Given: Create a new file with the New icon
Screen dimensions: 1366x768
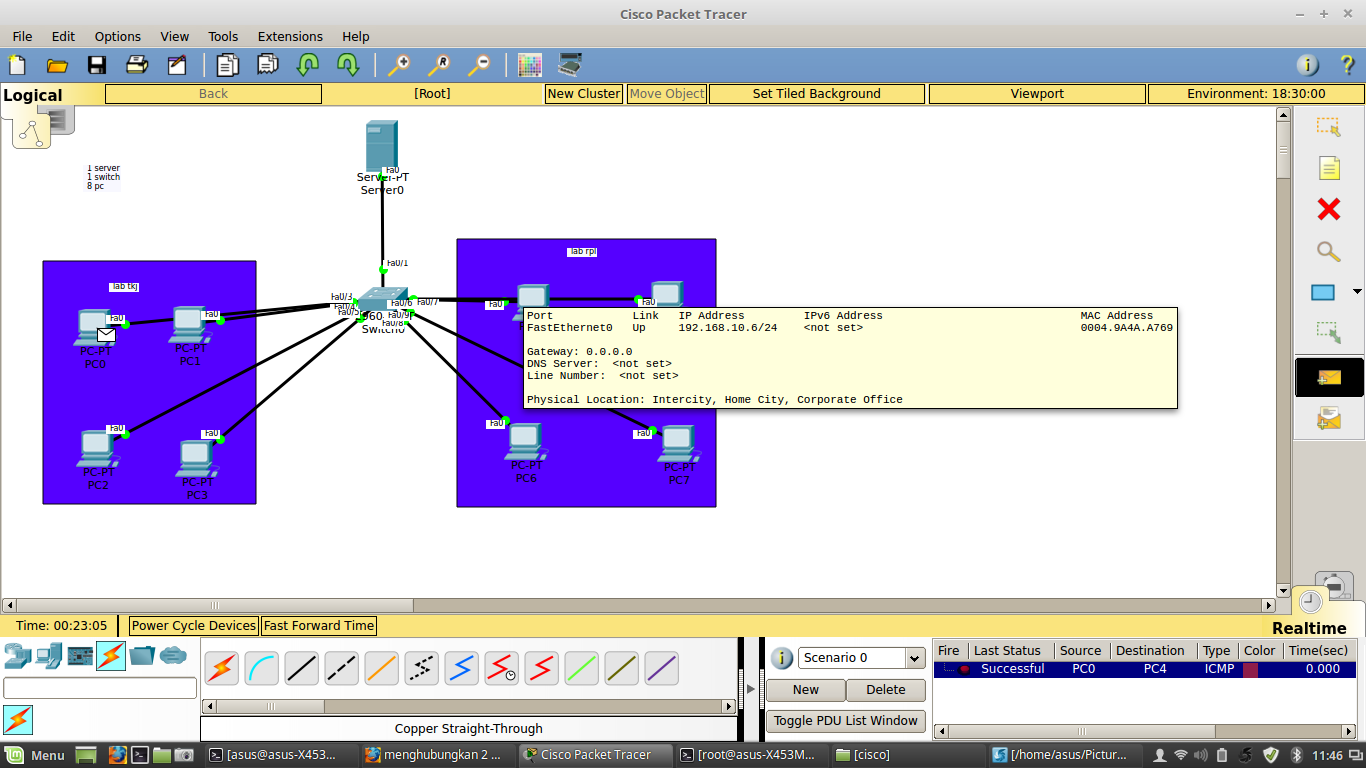Looking at the screenshot, I should pyautogui.click(x=17, y=65).
